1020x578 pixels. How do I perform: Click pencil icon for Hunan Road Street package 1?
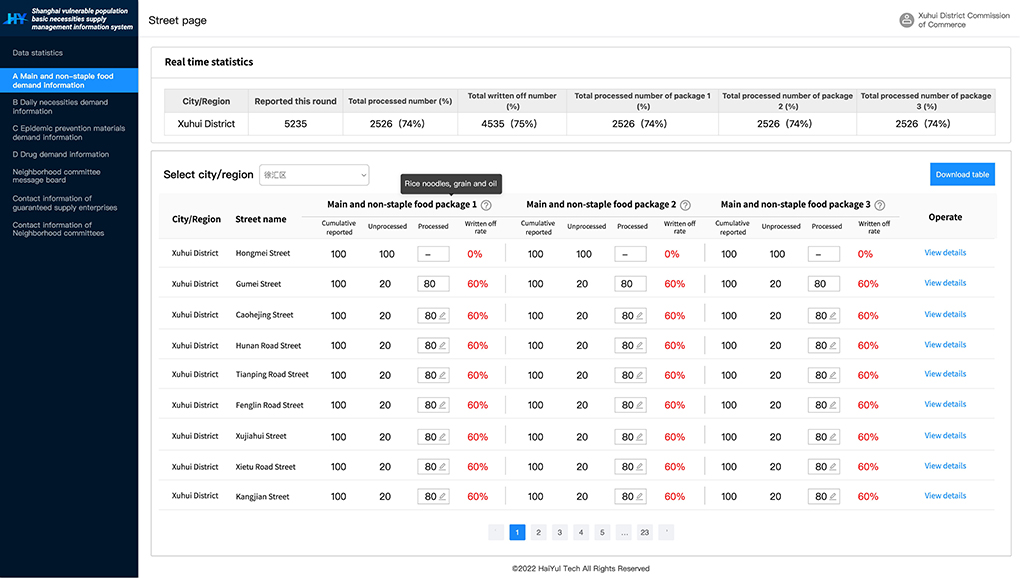tap(442, 346)
